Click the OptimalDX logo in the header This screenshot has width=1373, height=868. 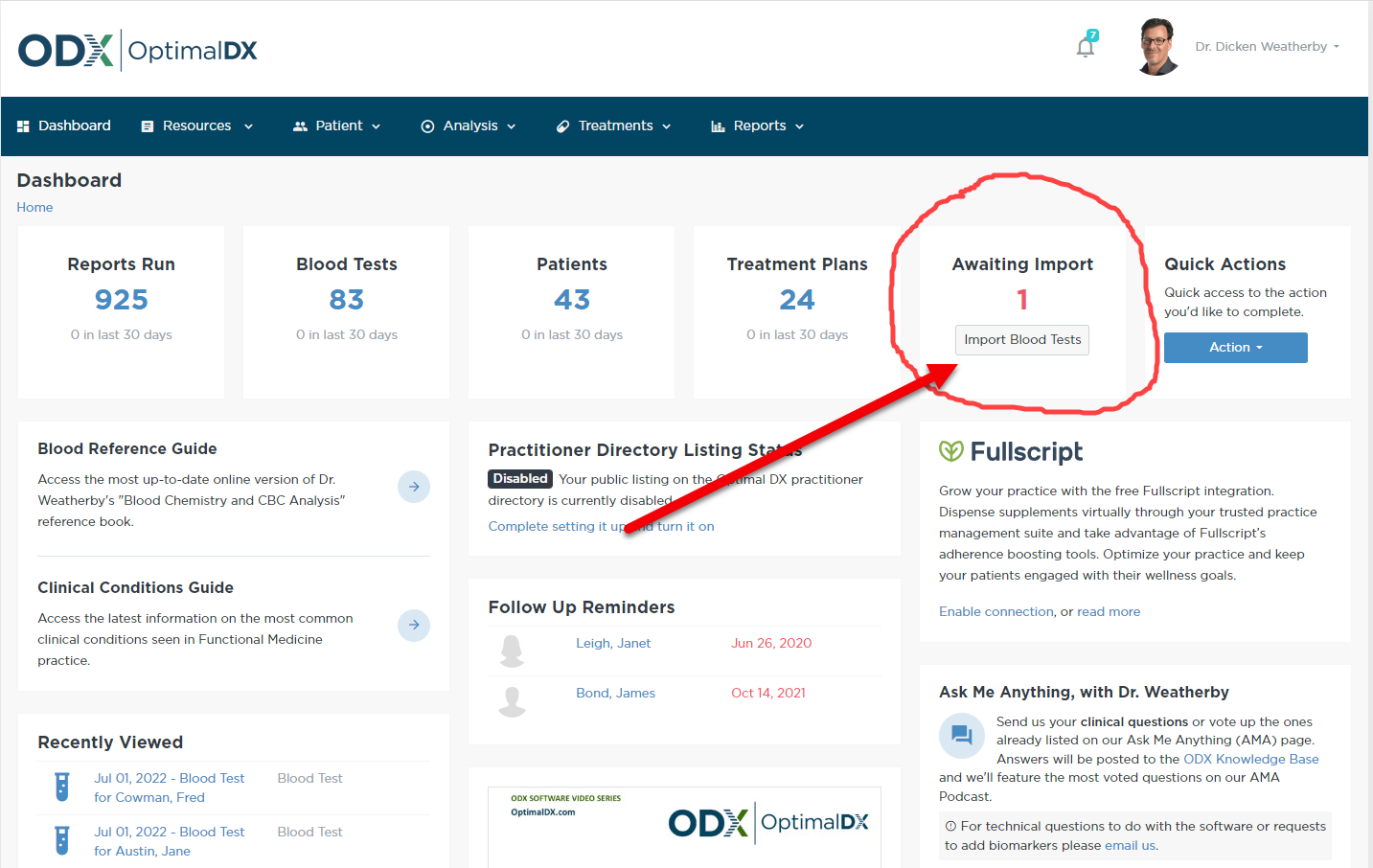pyautogui.click(x=138, y=50)
